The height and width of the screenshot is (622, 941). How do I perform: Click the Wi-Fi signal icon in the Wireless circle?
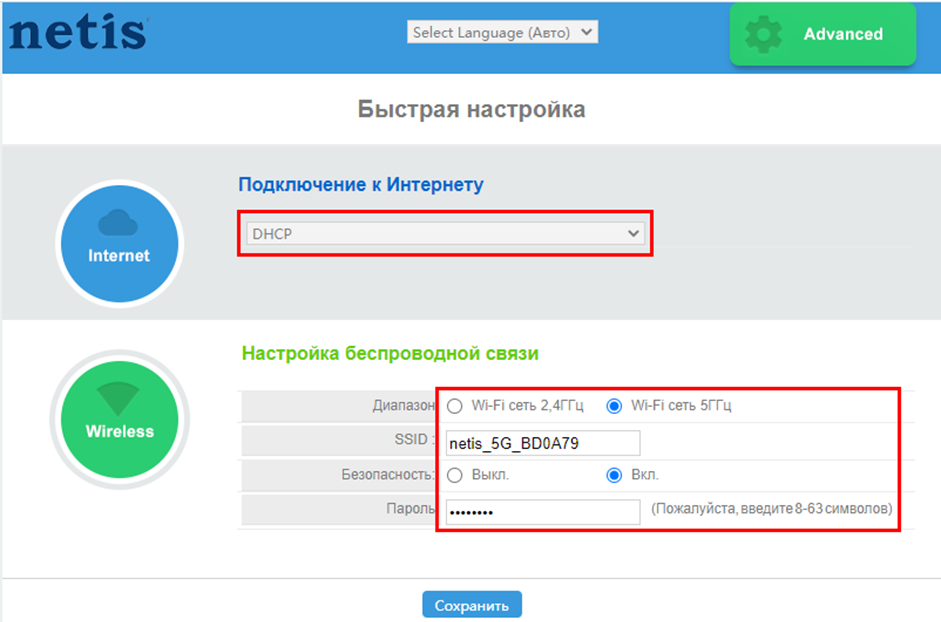(x=119, y=399)
